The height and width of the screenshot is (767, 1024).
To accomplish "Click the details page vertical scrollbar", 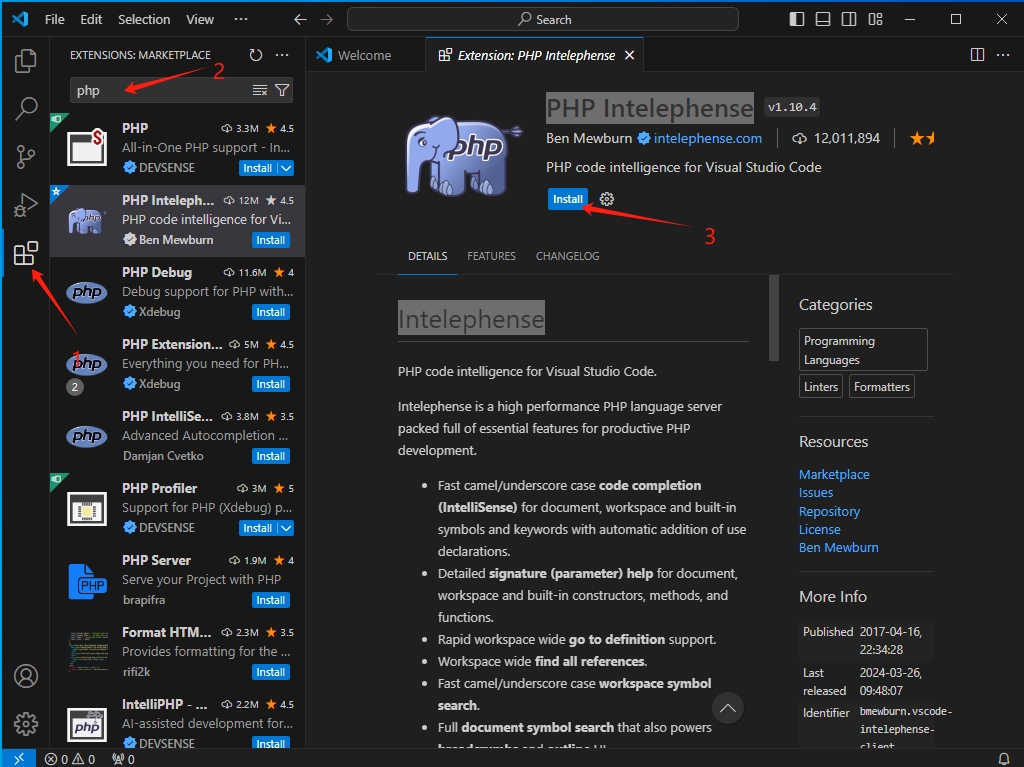I will 774,318.
